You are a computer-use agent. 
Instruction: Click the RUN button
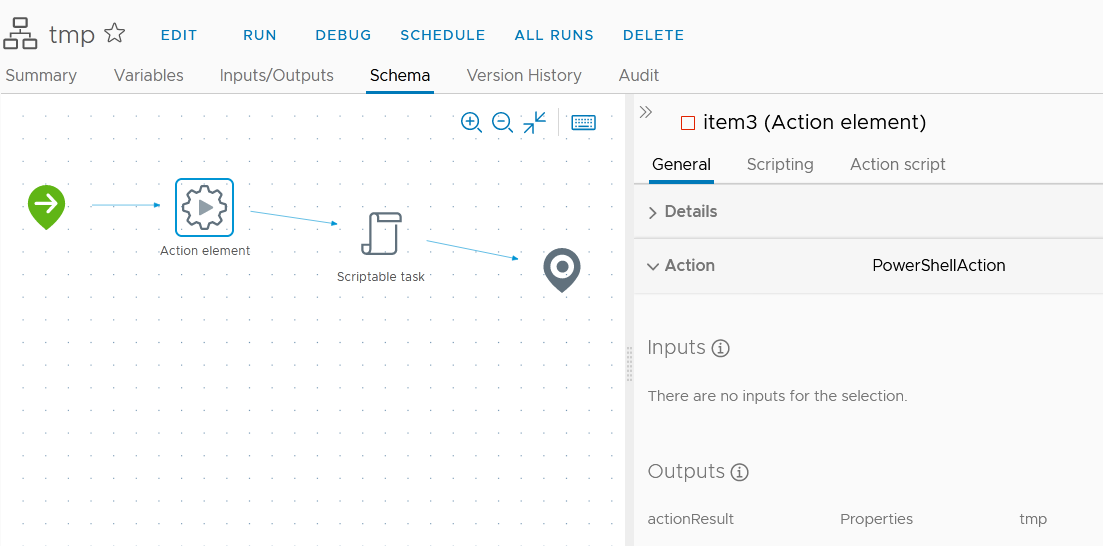tap(260, 35)
